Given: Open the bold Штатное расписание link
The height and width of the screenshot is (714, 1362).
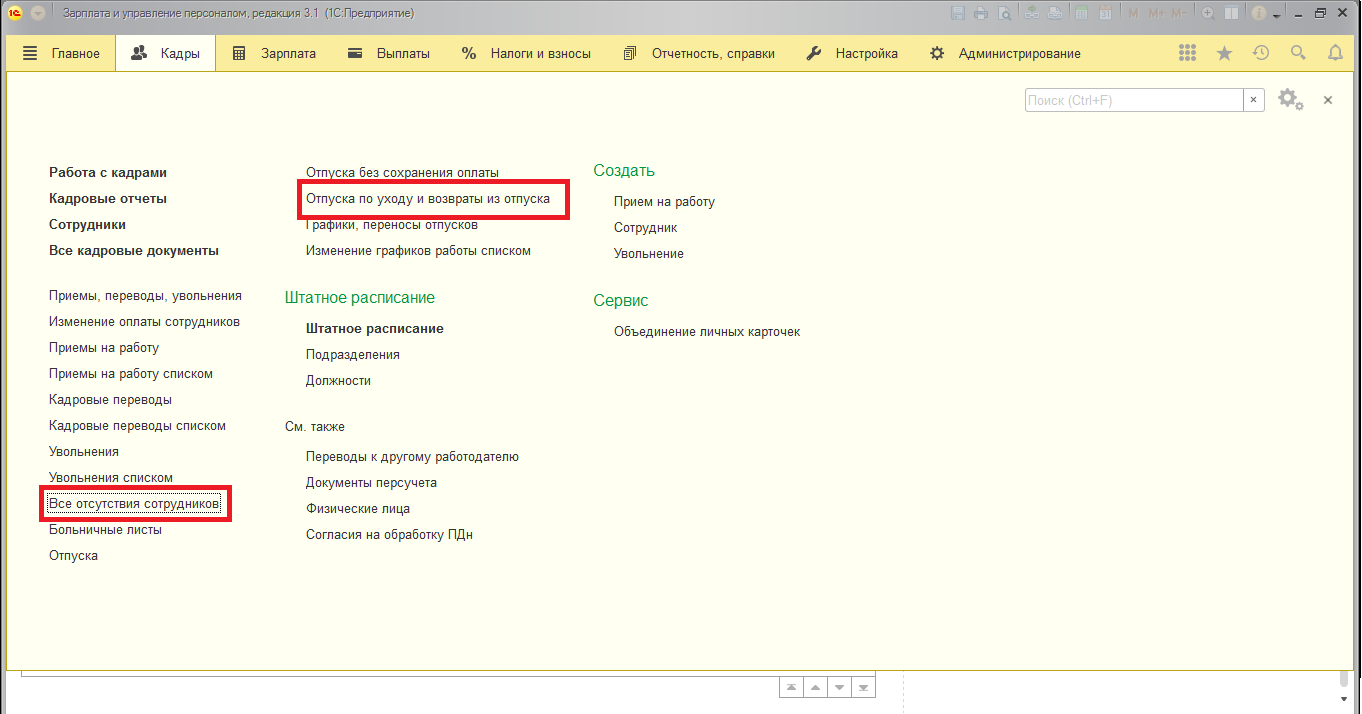Looking at the screenshot, I should tap(375, 328).
